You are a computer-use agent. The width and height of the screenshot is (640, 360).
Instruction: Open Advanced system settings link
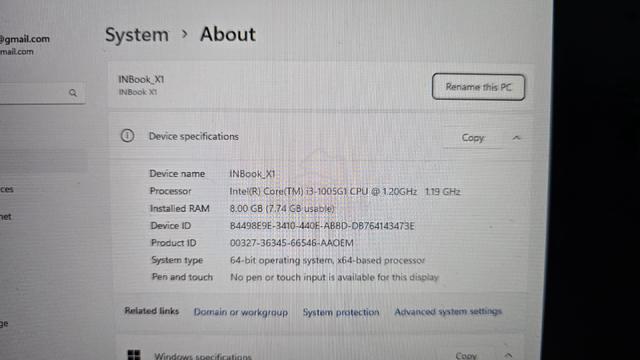[x=448, y=311]
